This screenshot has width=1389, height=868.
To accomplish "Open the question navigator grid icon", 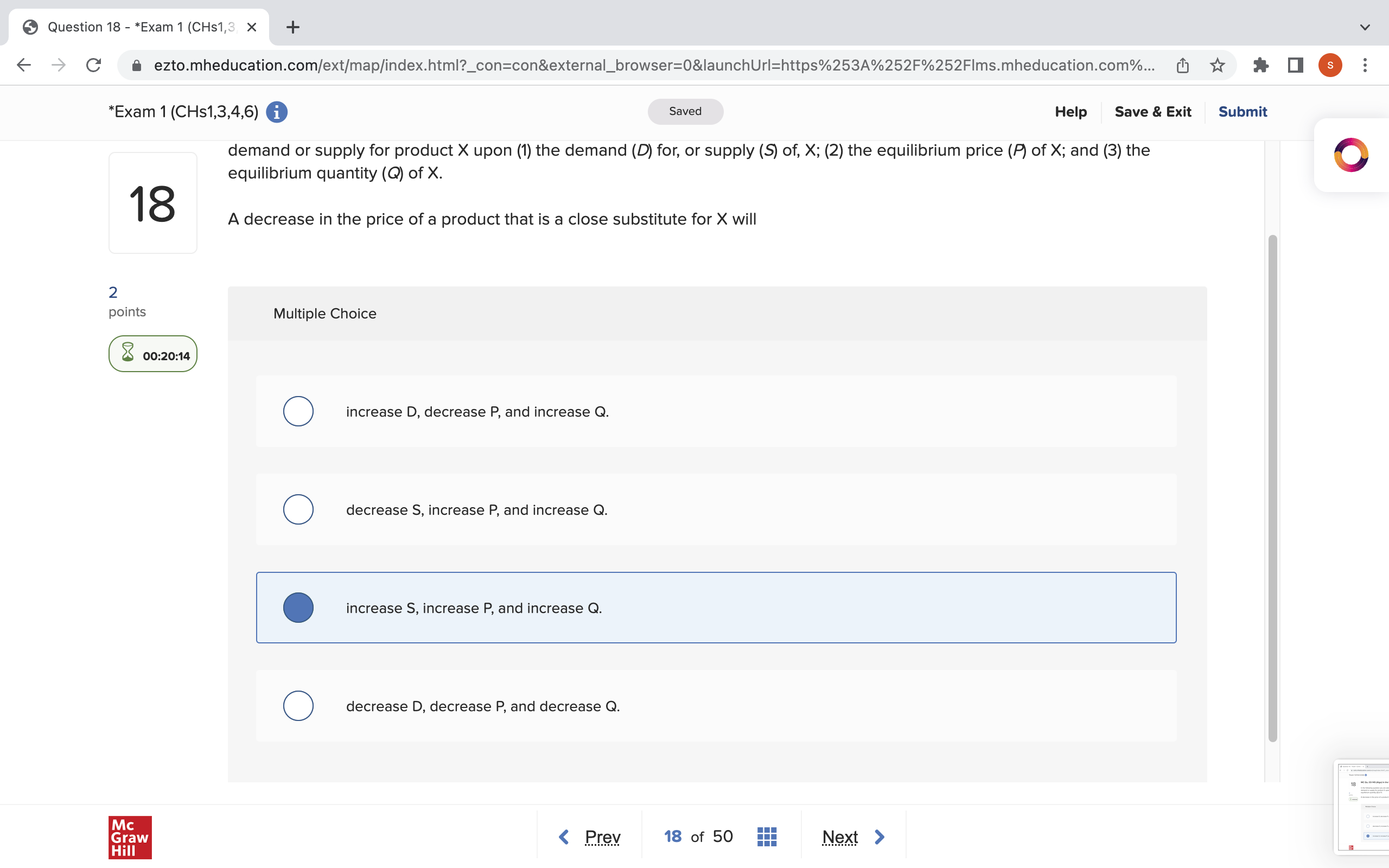I will [x=767, y=837].
